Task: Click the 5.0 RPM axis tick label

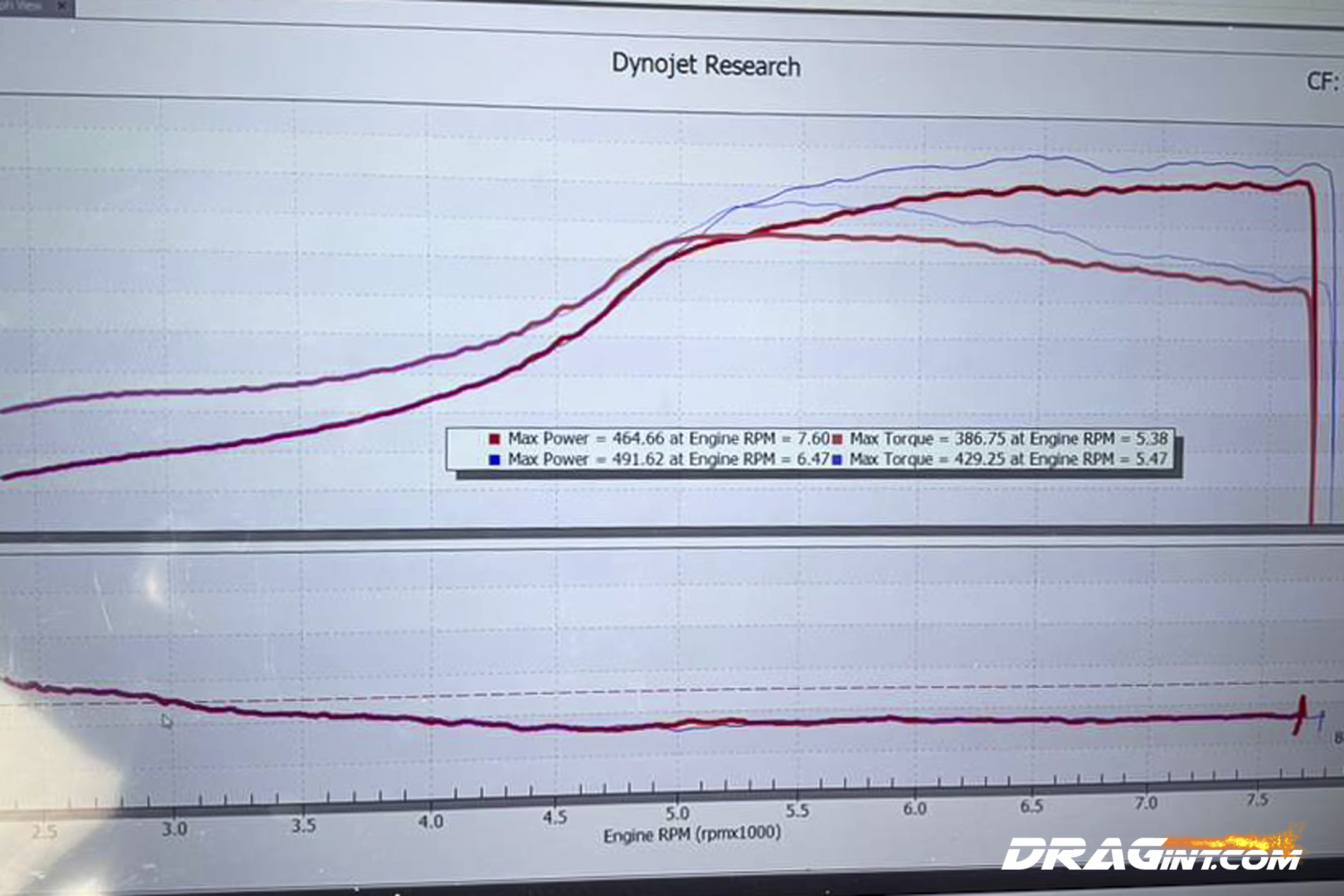Action: tap(678, 814)
